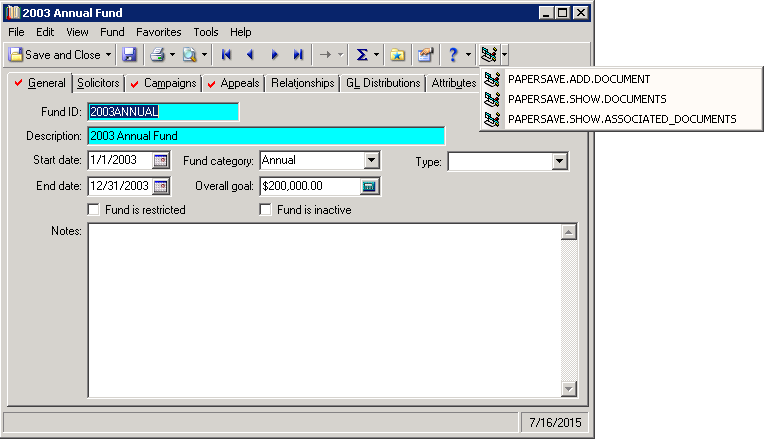Switch to the General tab
The image size is (764, 439).
[x=40, y=83]
